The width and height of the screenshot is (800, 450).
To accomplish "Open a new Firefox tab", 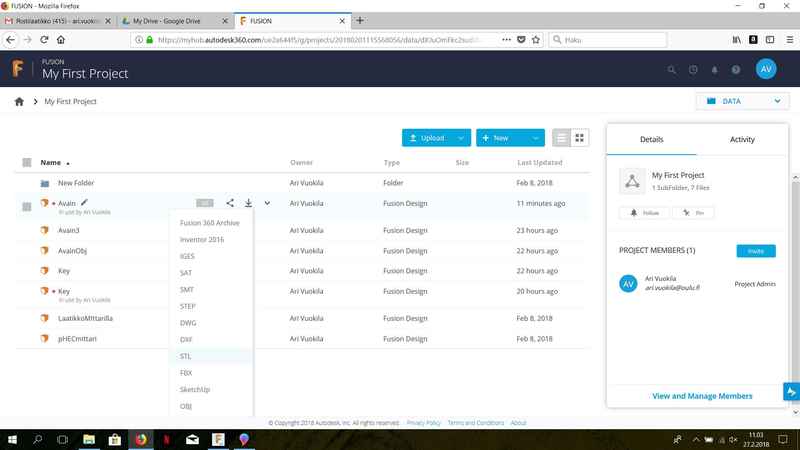I will pos(360,20).
